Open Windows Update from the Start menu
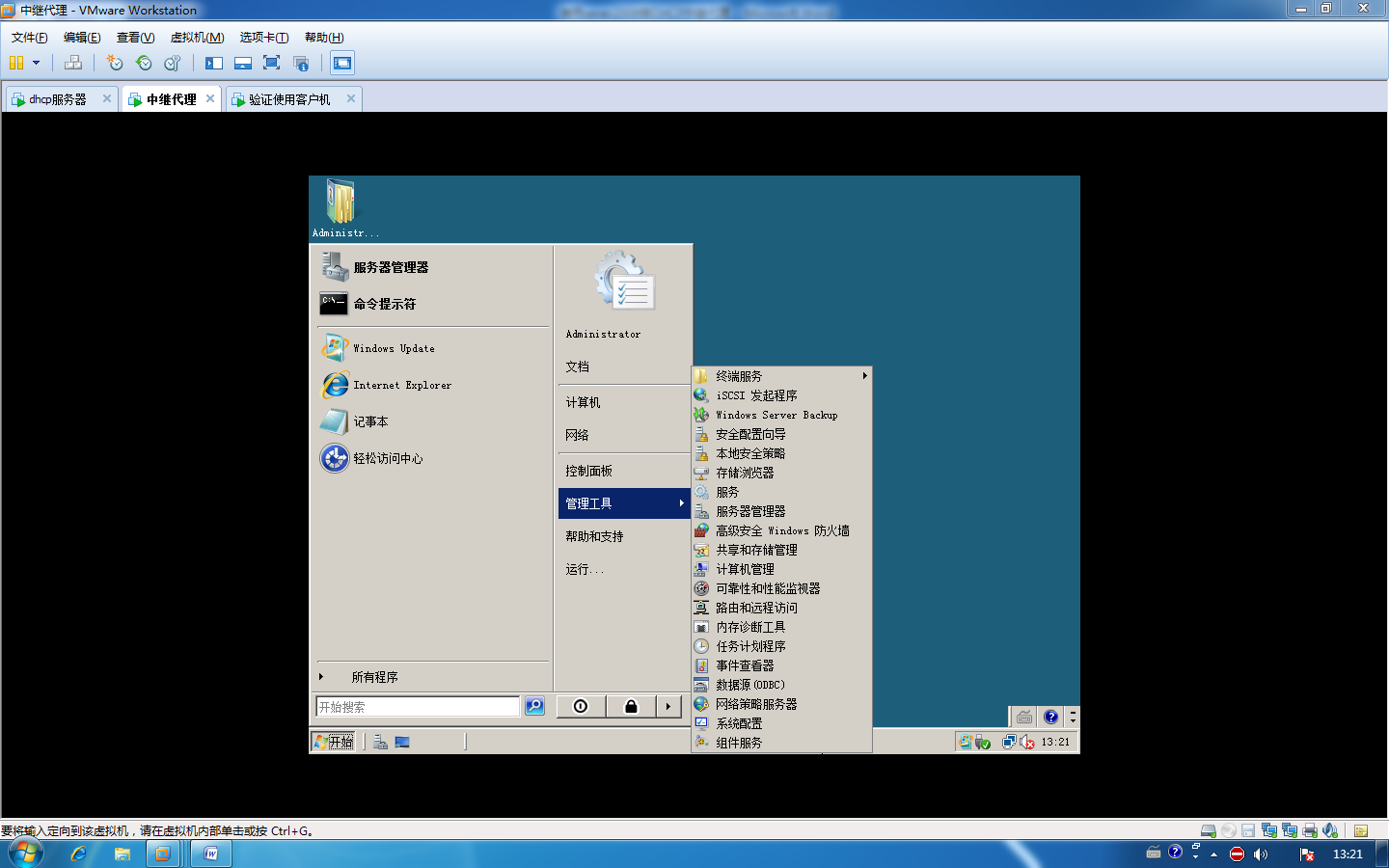 (433, 348)
